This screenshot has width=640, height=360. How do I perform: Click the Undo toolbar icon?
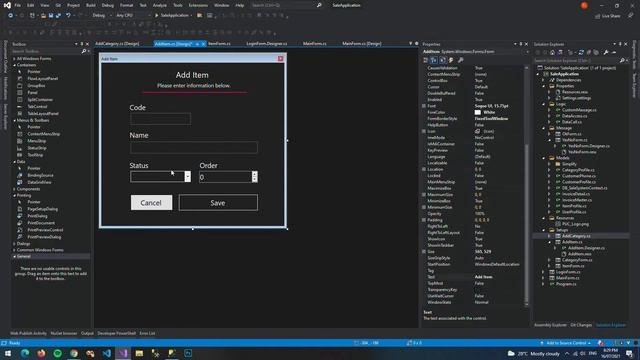coord(69,16)
